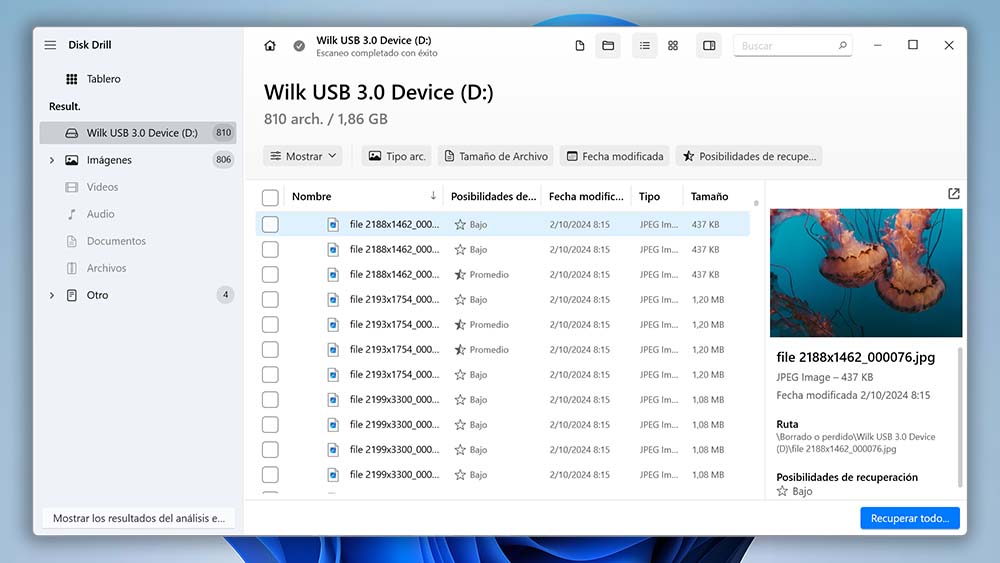Click the Tablero grid icon
Image resolution: width=1000 pixels, height=563 pixels.
pos(71,79)
